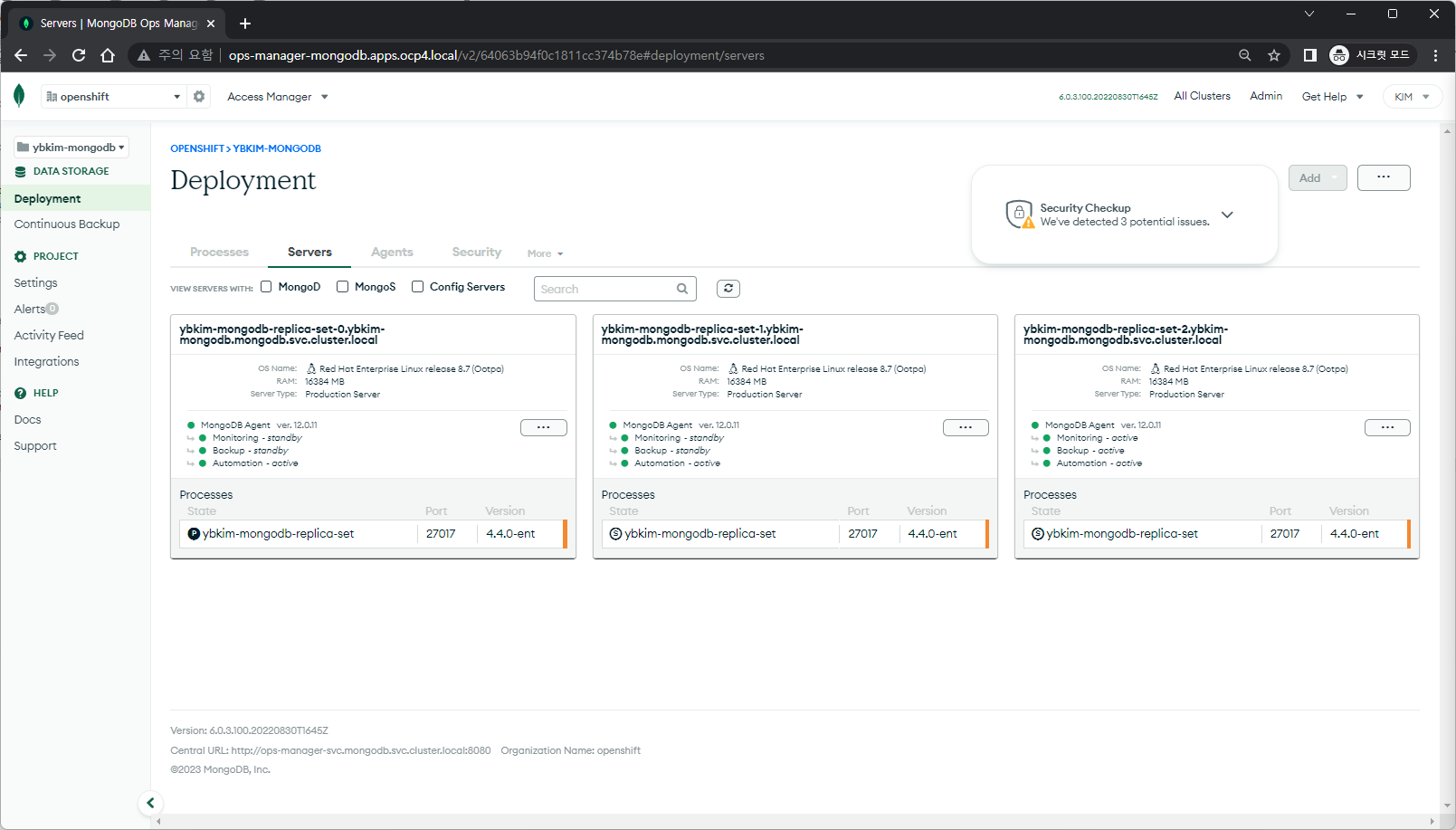Click the Data Storage section icon
This screenshot has width=1456, height=830.
point(20,171)
